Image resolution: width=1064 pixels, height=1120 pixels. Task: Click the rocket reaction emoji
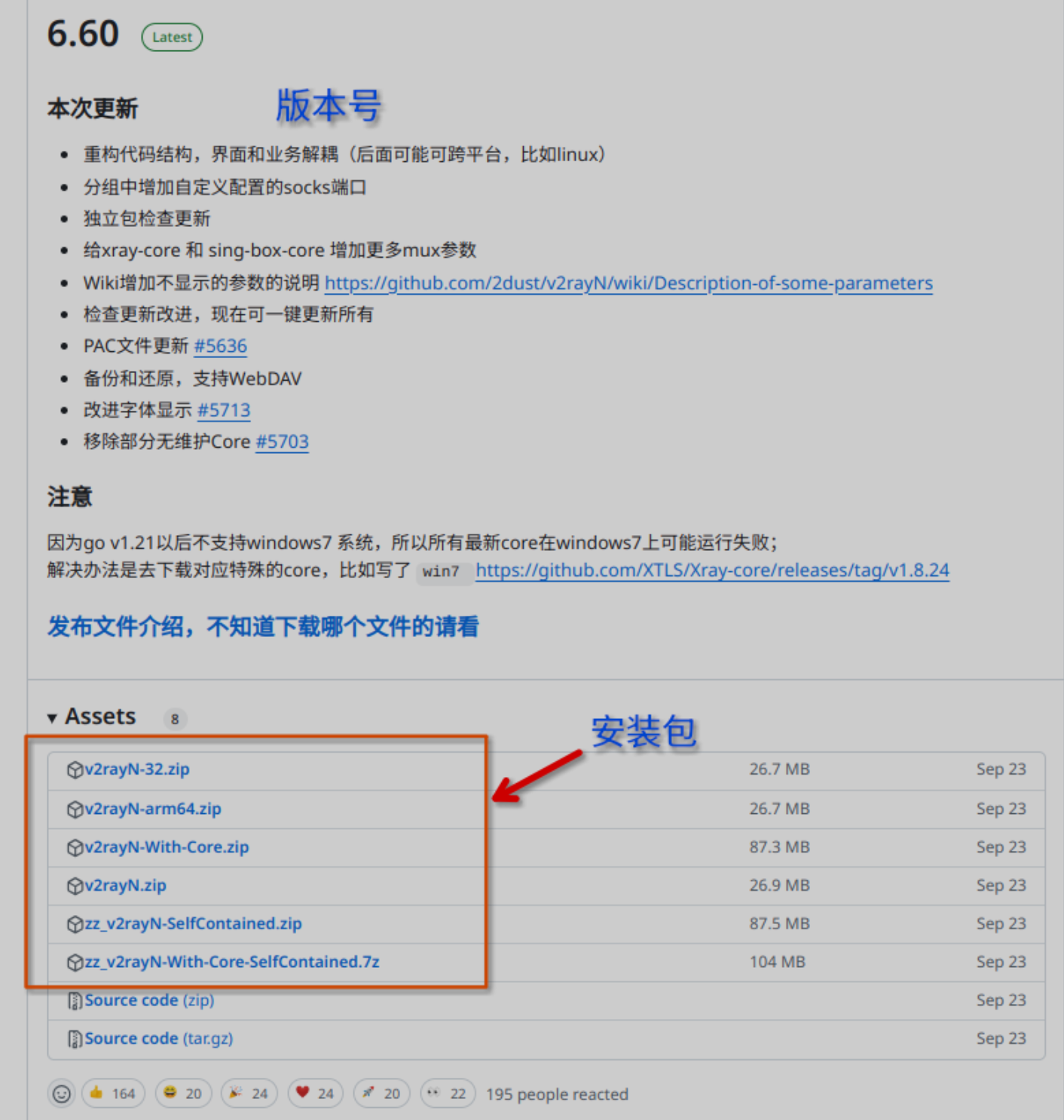coord(368,1093)
